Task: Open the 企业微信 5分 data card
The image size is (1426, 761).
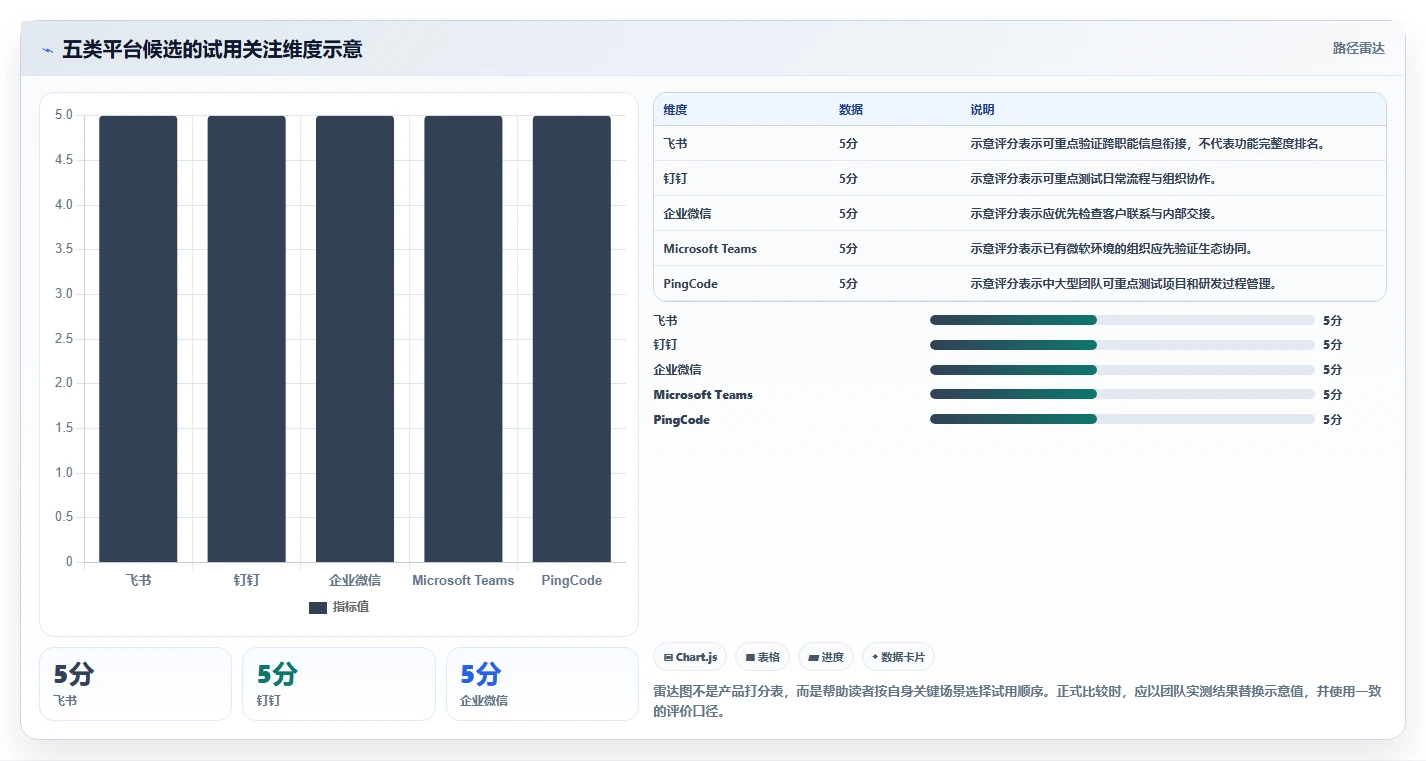Action: (542, 684)
